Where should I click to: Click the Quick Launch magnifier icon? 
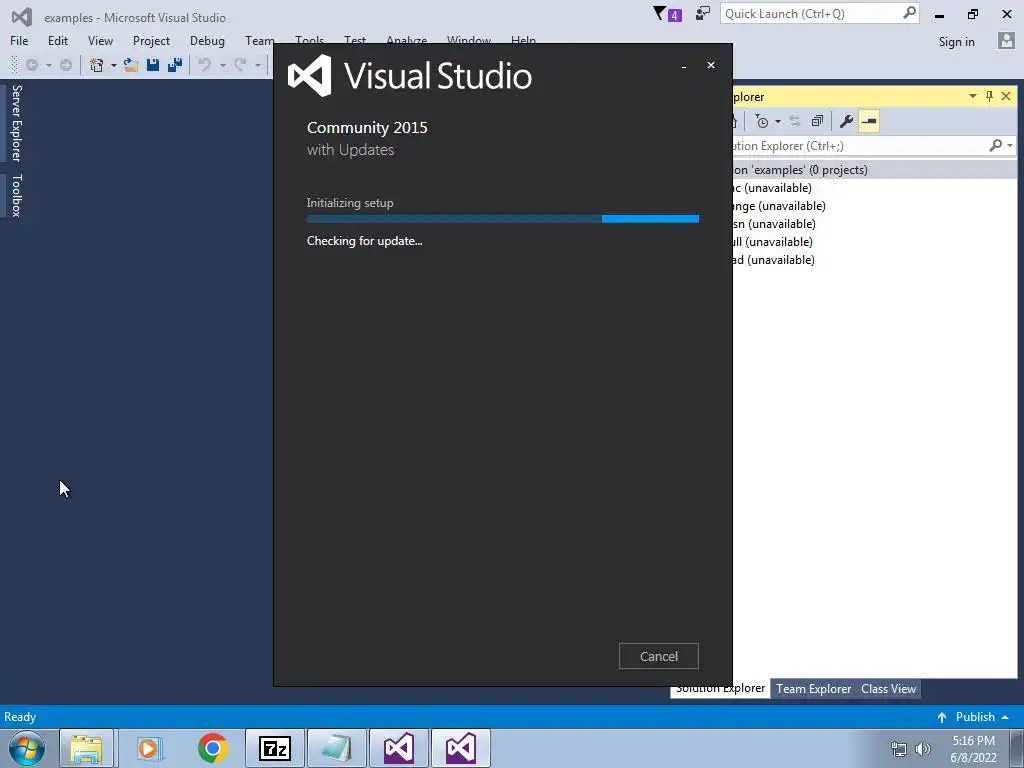tap(909, 13)
